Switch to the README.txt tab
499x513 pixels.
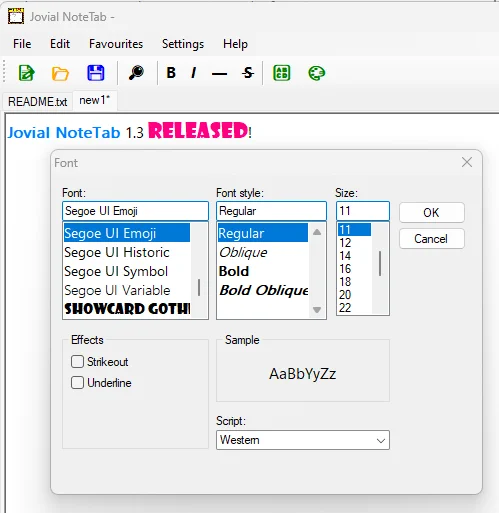(37, 101)
